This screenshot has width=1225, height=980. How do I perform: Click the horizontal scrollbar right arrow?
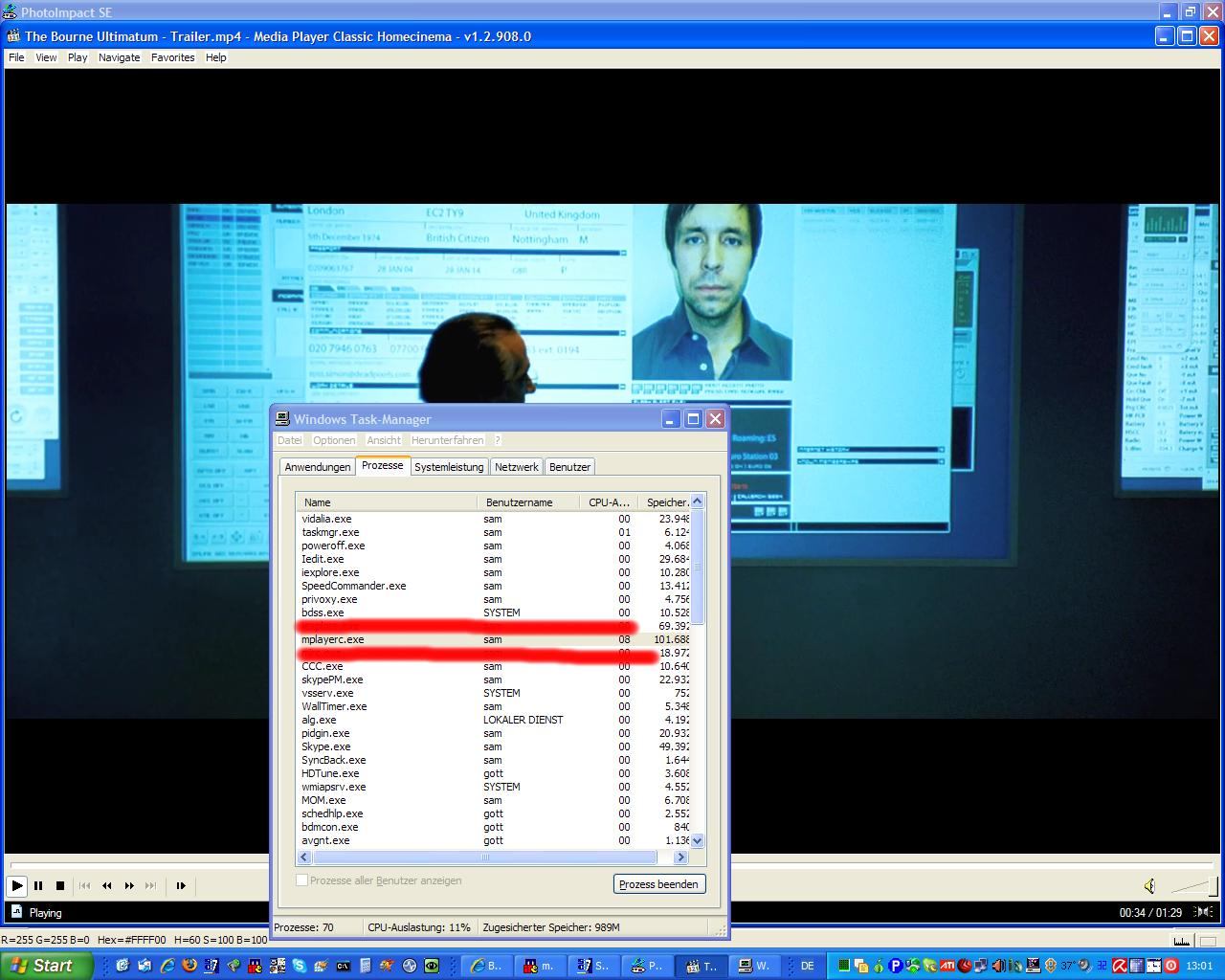pyautogui.click(x=681, y=857)
